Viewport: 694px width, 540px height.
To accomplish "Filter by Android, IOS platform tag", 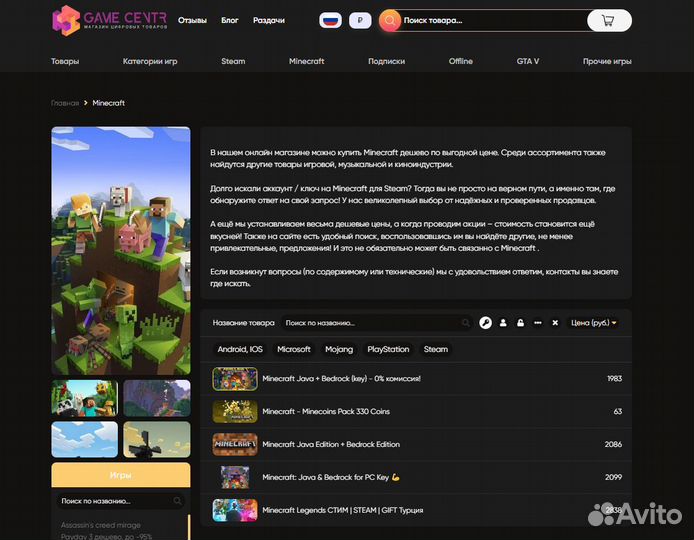I will [x=240, y=349].
